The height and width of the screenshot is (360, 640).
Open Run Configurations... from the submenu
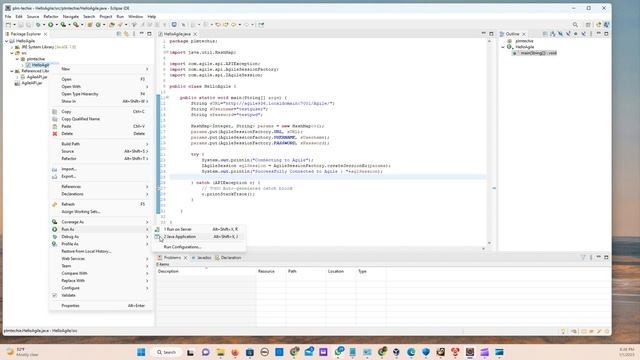click(199, 247)
